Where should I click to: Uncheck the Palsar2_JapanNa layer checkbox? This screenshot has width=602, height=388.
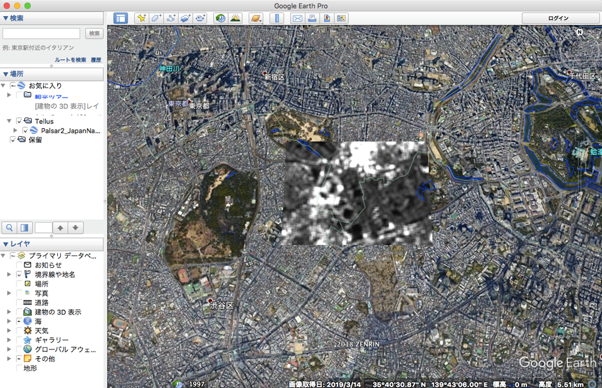click(25, 130)
